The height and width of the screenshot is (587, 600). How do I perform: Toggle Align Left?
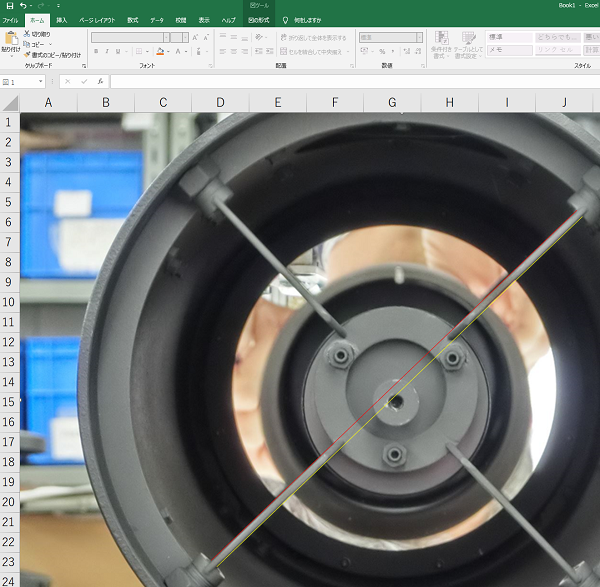223,51
